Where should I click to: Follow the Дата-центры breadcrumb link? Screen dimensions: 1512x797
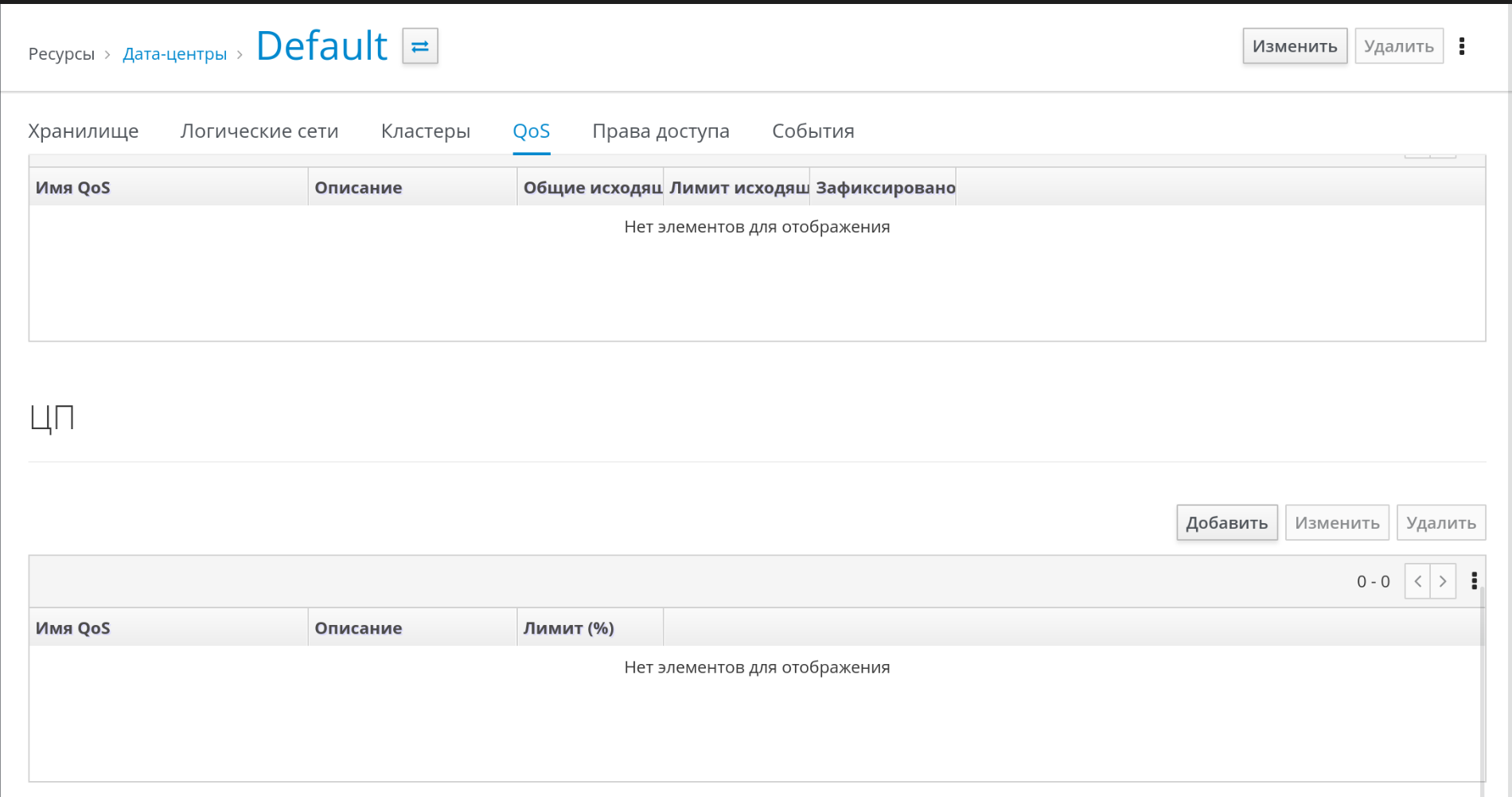[x=175, y=54]
